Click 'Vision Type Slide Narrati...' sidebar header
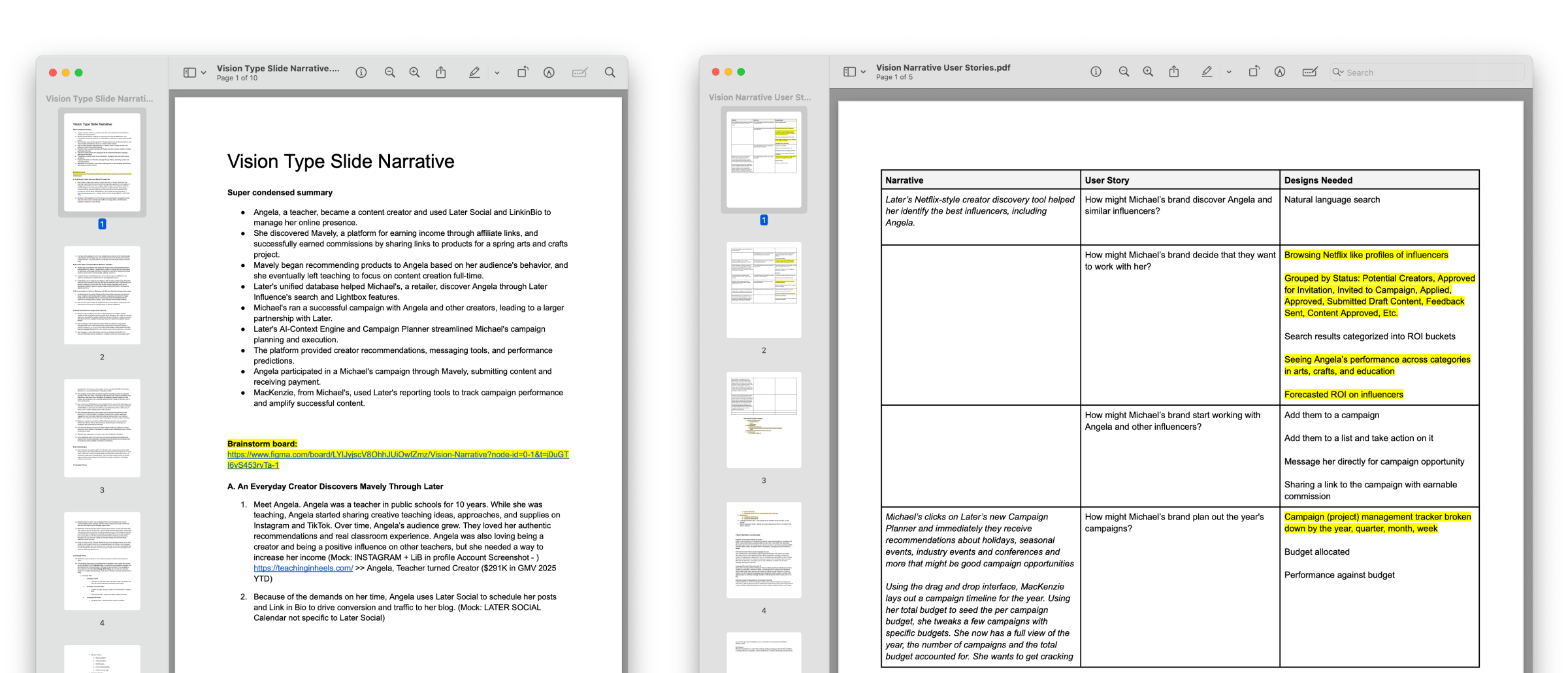Viewport: 1568px width, 673px height. click(x=99, y=99)
